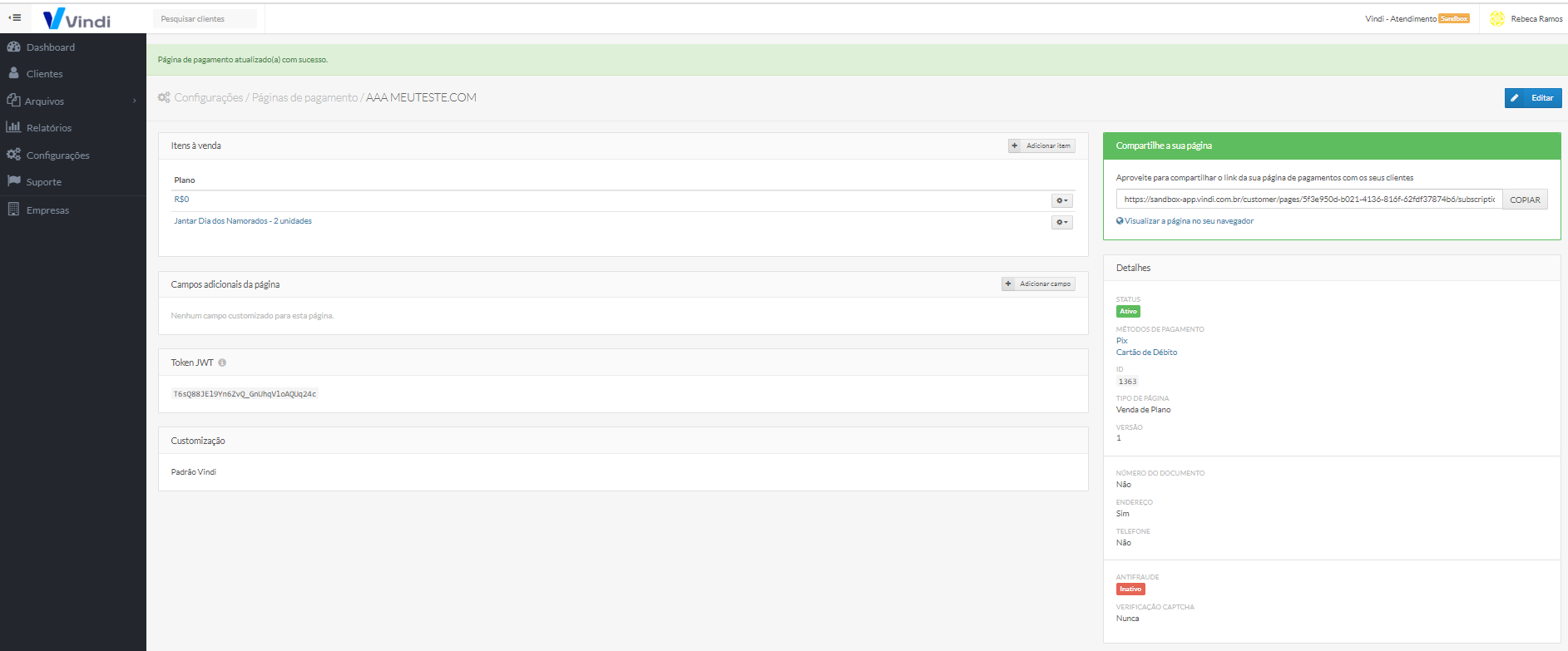The width and height of the screenshot is (1568, 651).
Task: Open Configurações in the sidebar menu
Action: [57, 155]
